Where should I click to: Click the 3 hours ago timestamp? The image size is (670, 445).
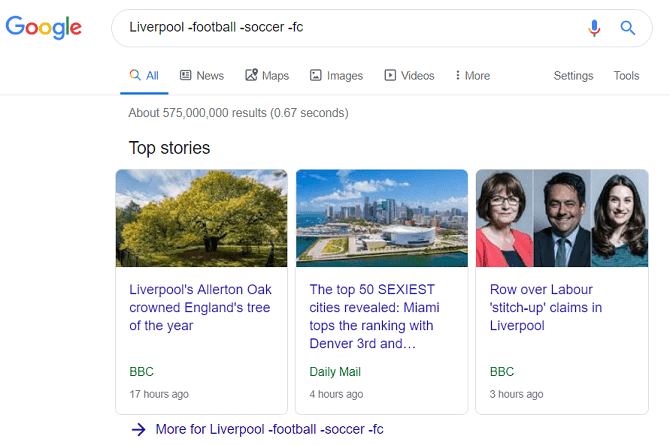(517, 394)
